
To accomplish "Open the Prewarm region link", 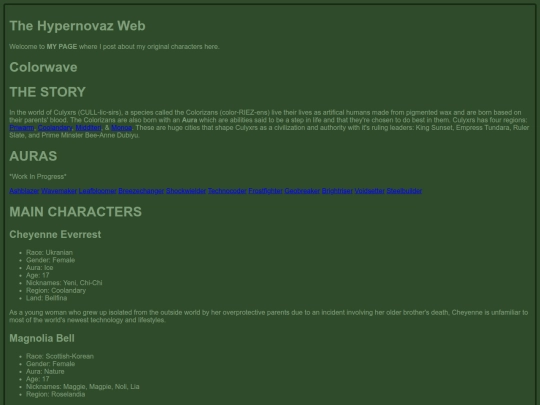I will [x=22, y=128].
